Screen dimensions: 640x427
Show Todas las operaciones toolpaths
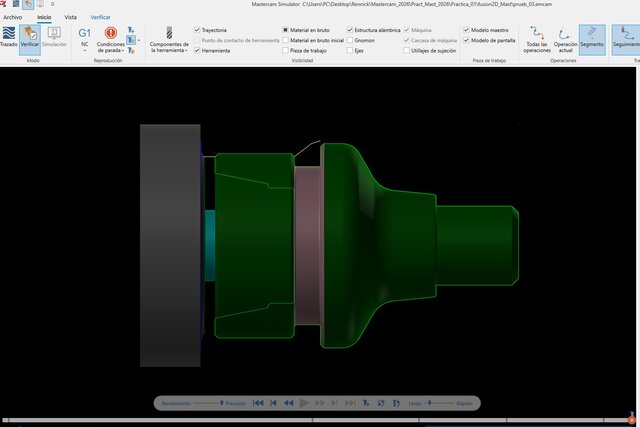[x=537, y=40]
